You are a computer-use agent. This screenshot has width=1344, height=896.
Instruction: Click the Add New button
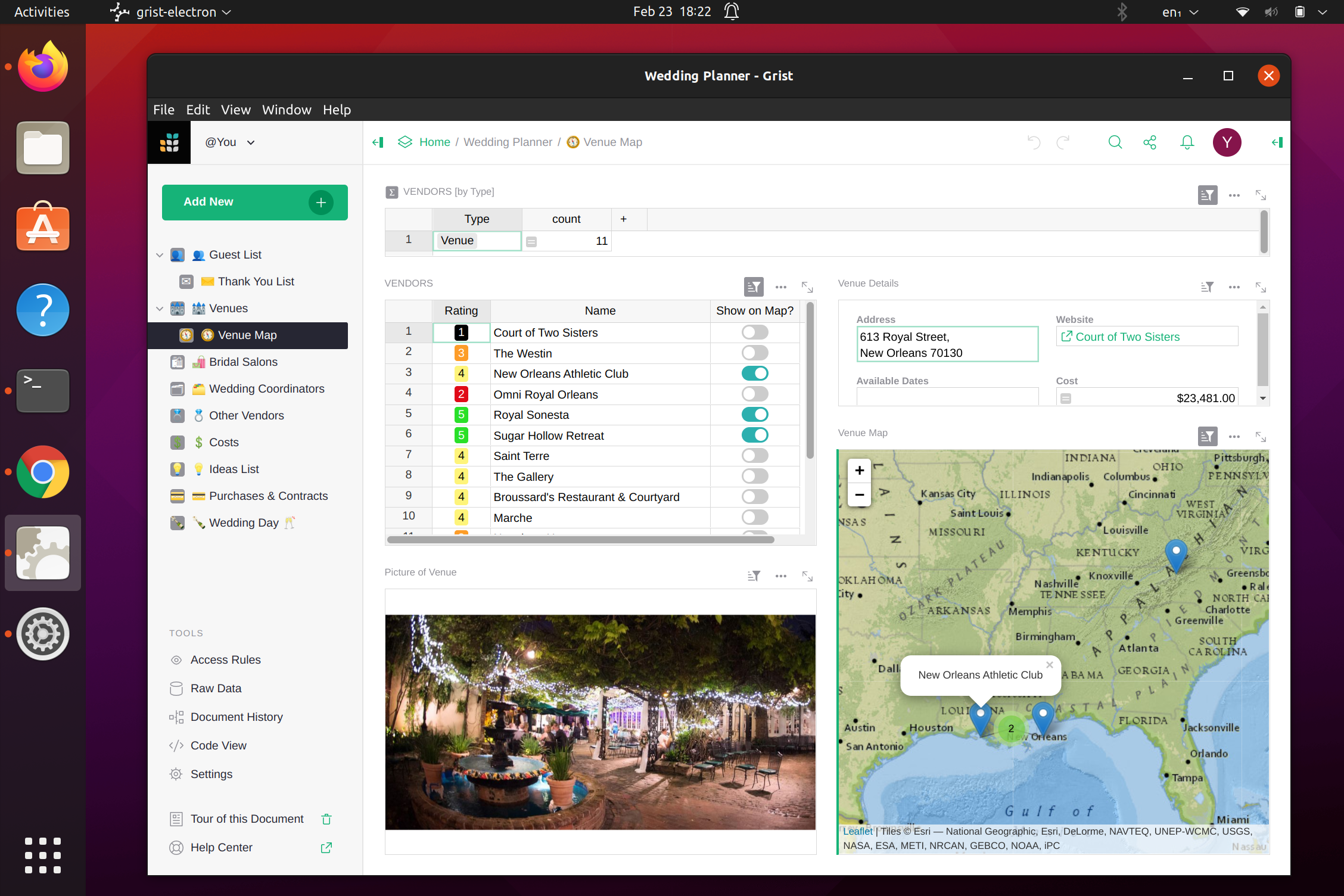coord(254,202)
